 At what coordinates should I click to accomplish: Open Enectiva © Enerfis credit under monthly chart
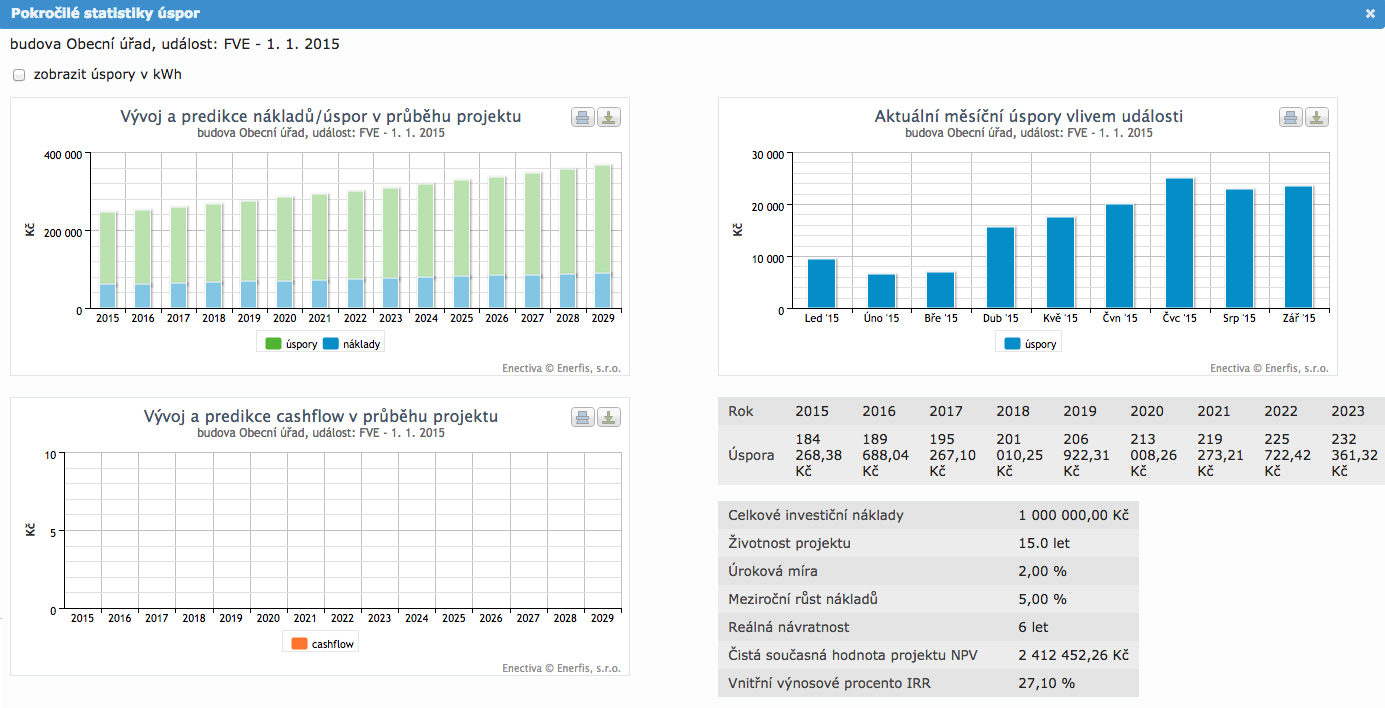(x=1269, y=368)
